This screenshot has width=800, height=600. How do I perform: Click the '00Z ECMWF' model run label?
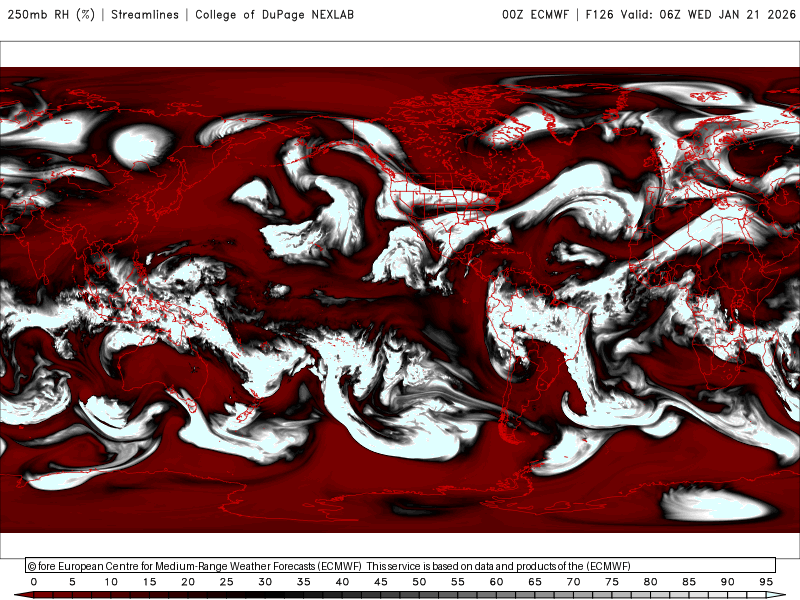pyautogui.click(x=535, y=14)
